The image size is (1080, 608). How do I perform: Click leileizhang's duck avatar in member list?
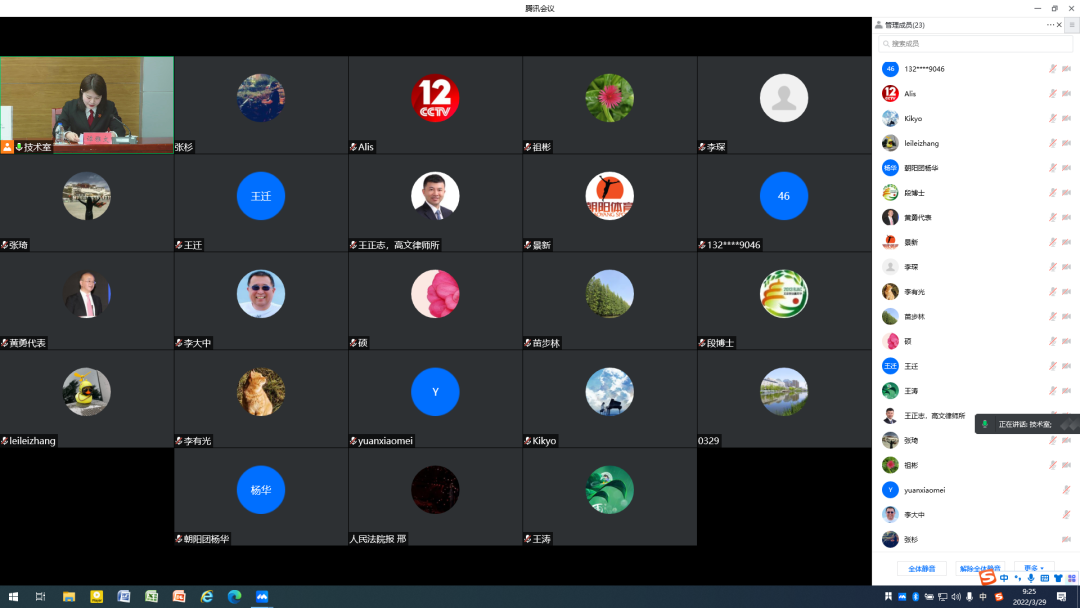(890, 143)
